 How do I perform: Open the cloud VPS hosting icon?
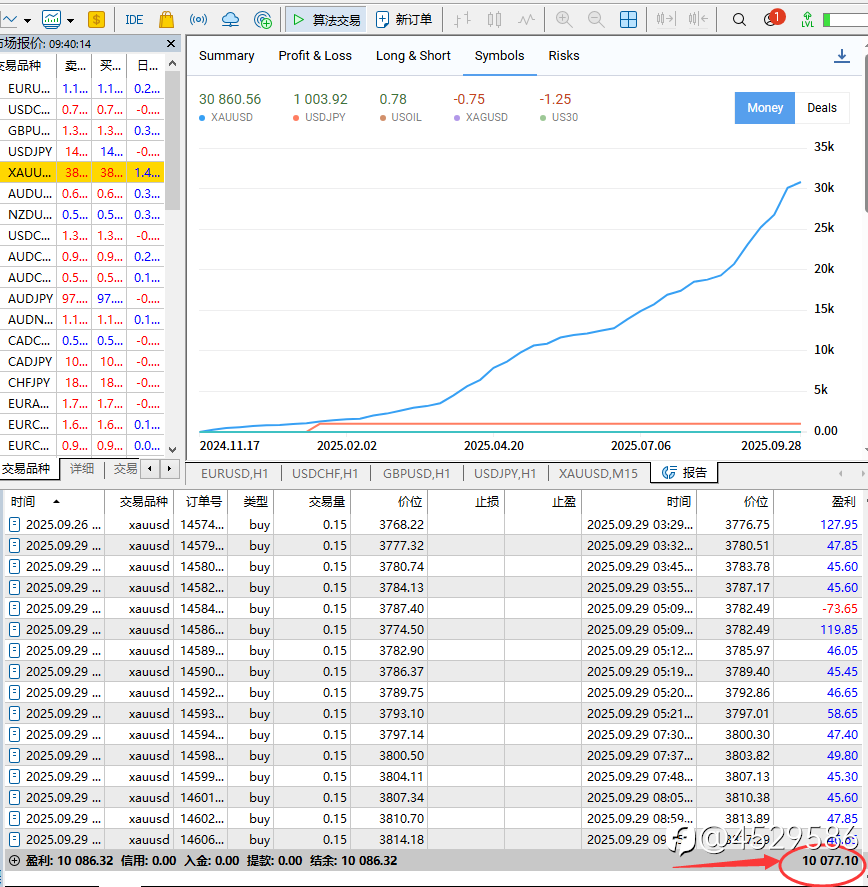tap(230, 20)
